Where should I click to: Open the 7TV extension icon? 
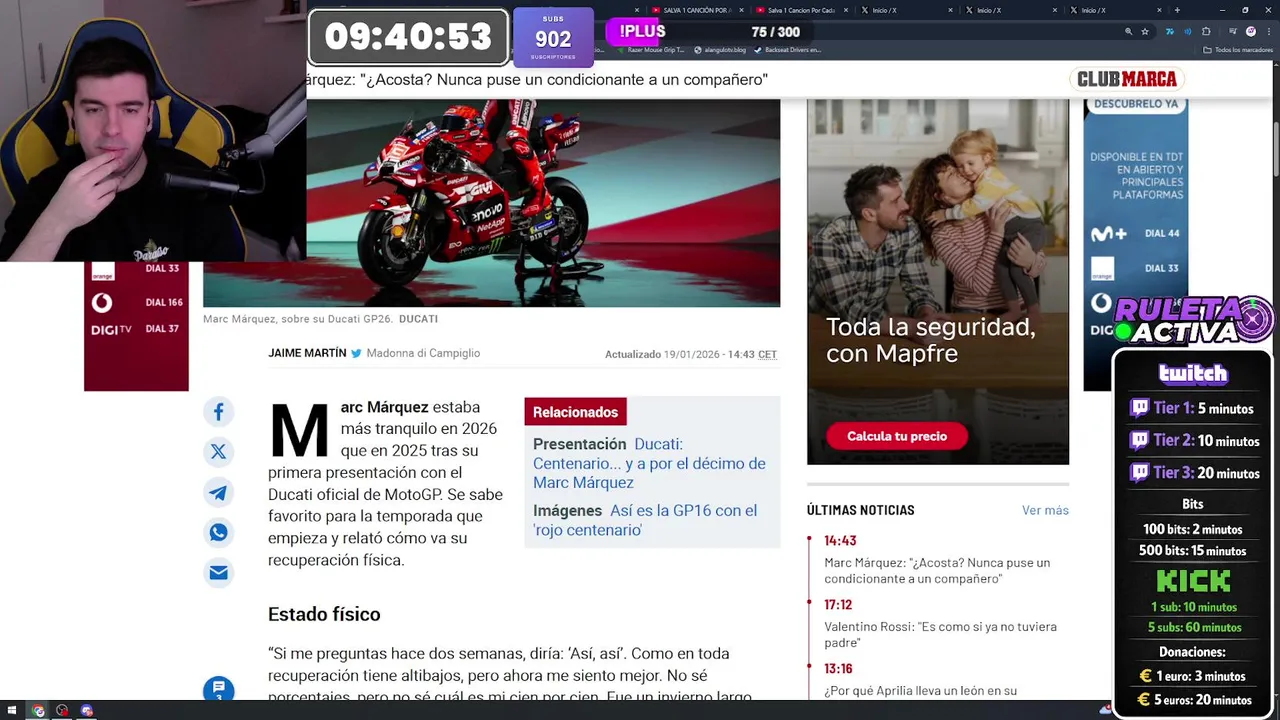pyautogui.click(x=1170, y=32)
